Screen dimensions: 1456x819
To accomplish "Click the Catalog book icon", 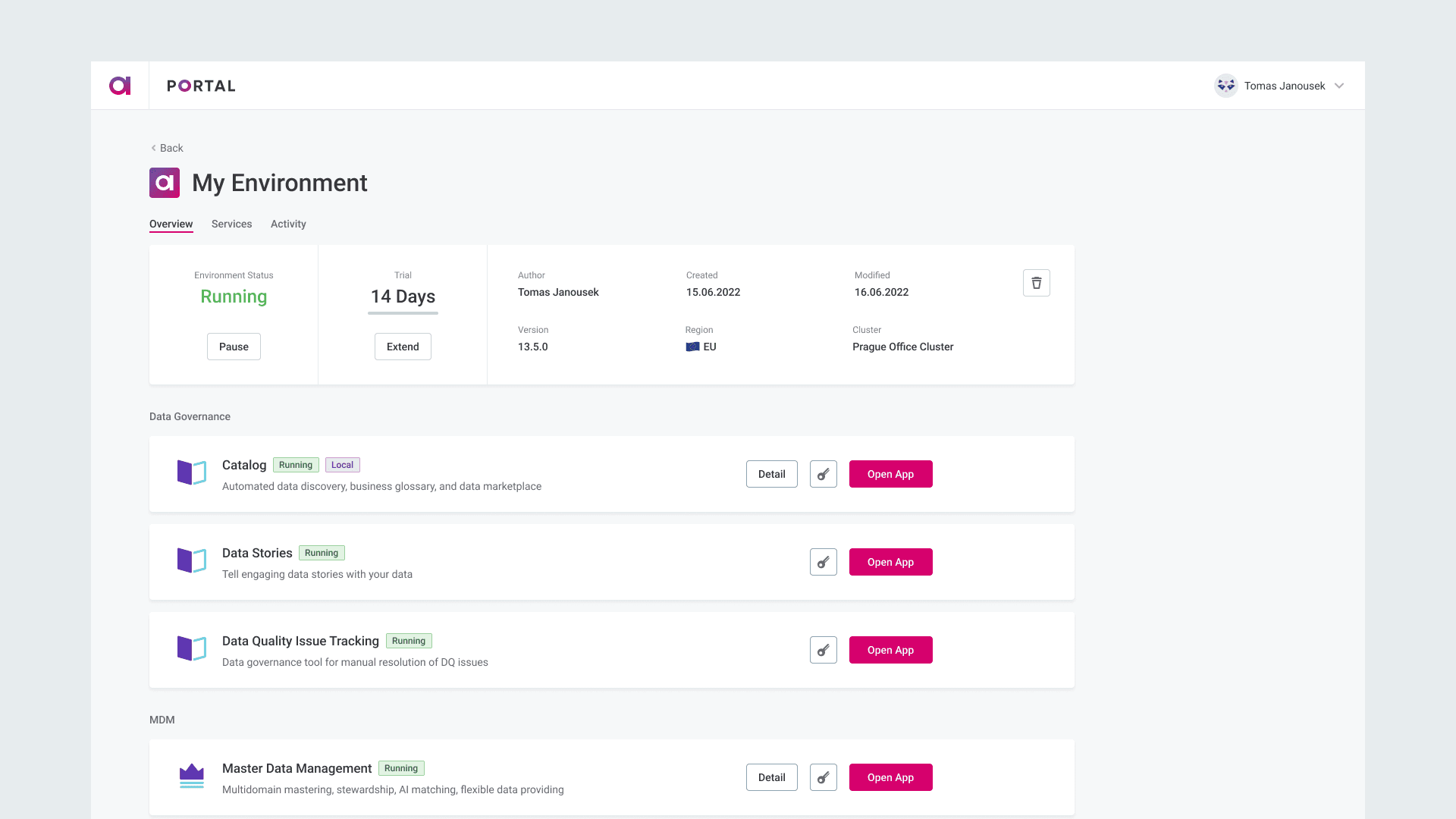I will tap(191, 472).
